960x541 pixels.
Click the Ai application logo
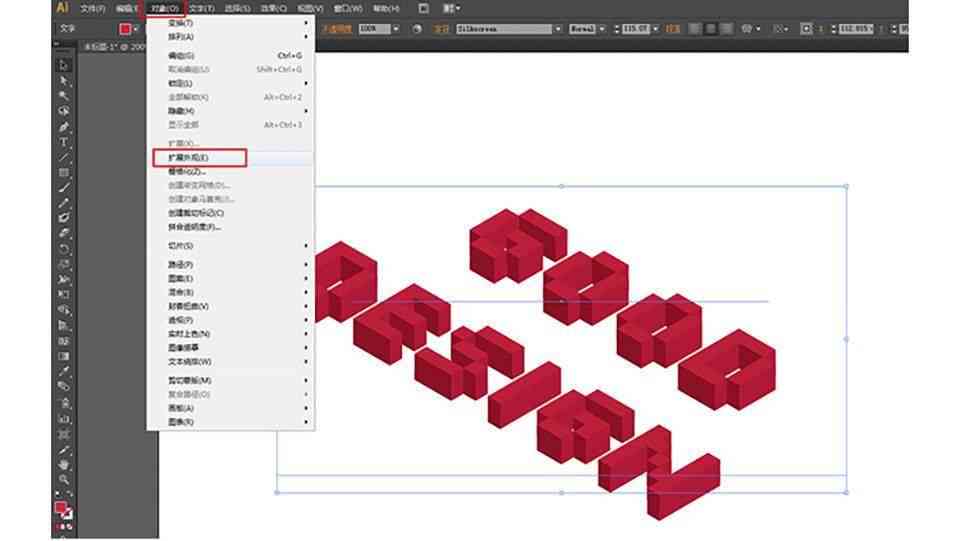pos(62,8)
